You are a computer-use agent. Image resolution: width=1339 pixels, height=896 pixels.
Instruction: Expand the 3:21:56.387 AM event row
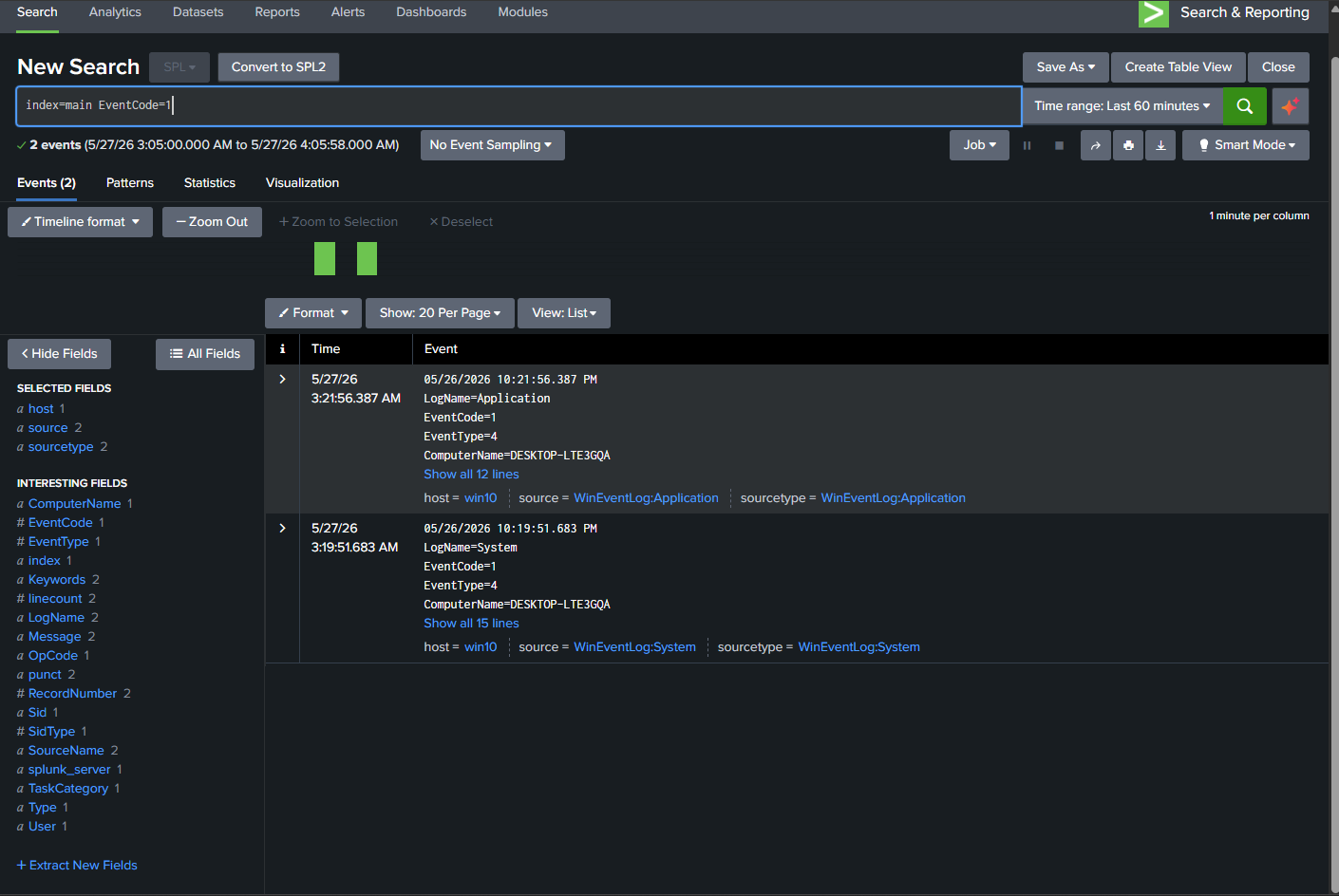(282, 379)
